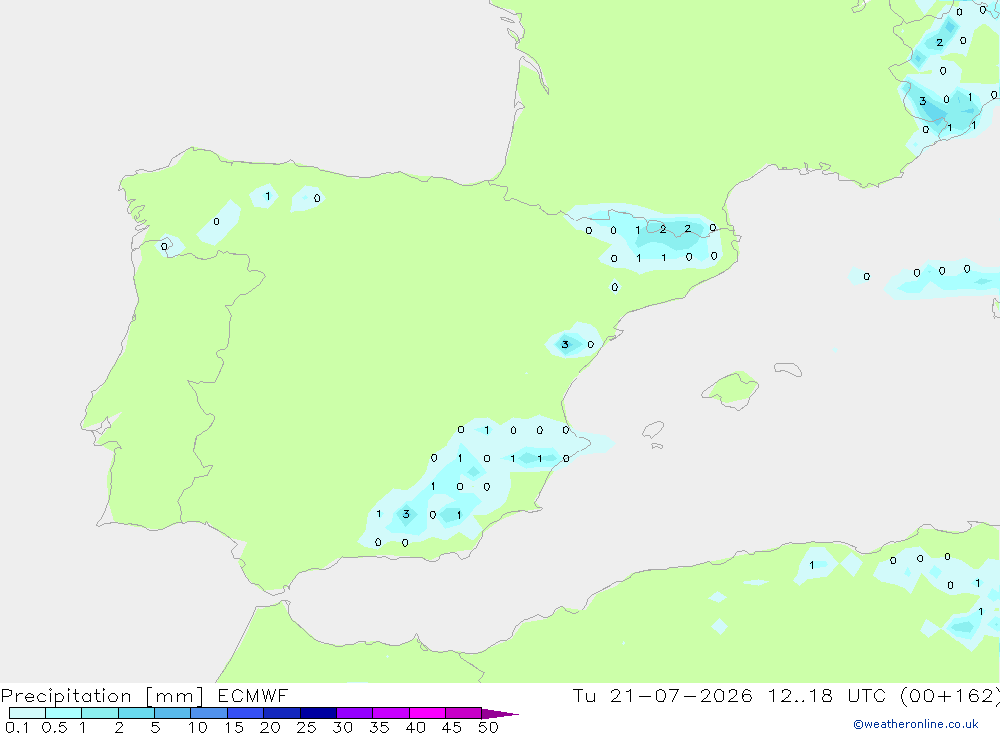This screenshot has height=733, width=1000.
Task: Click the "3" value over southeastern France
Action: pos(923,101)
